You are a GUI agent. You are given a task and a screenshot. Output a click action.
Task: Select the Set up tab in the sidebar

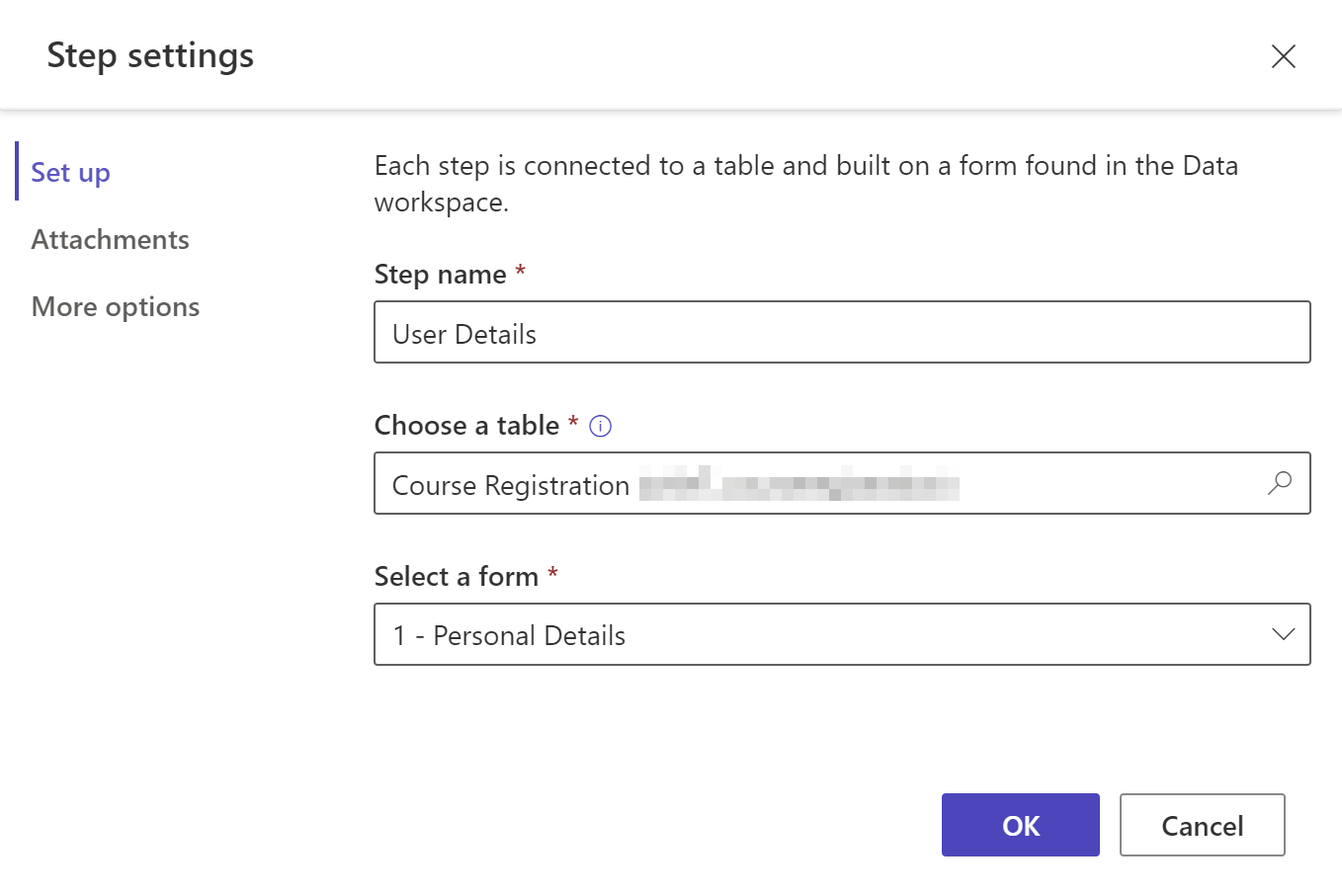click(x=69, y=172)
